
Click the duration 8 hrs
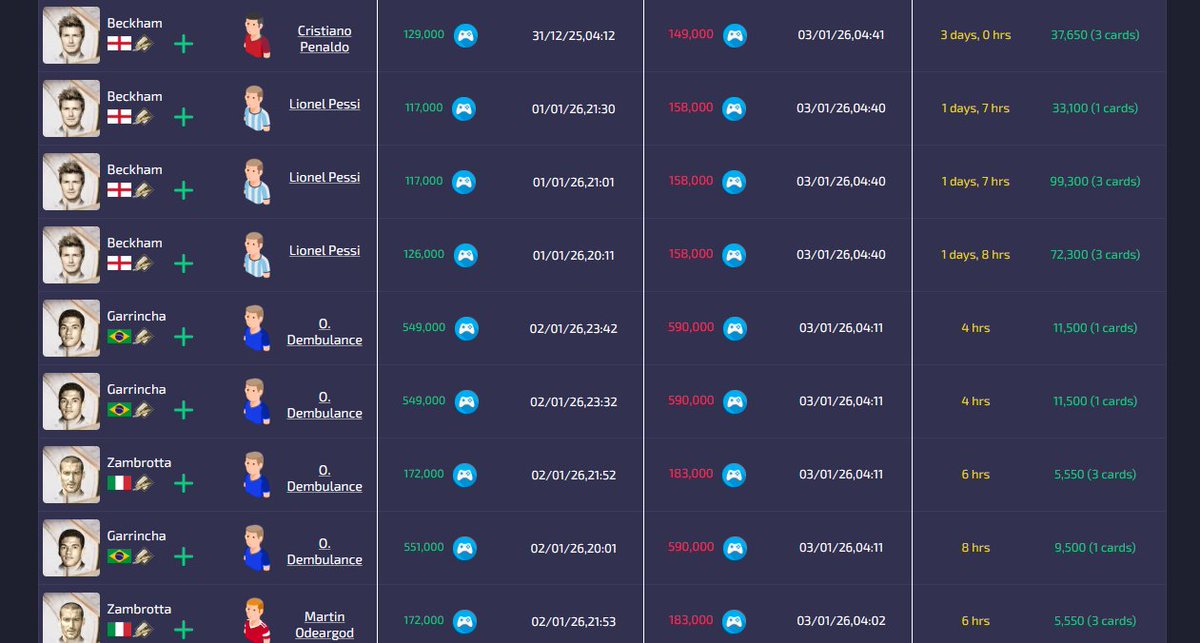tap(975, 548)
